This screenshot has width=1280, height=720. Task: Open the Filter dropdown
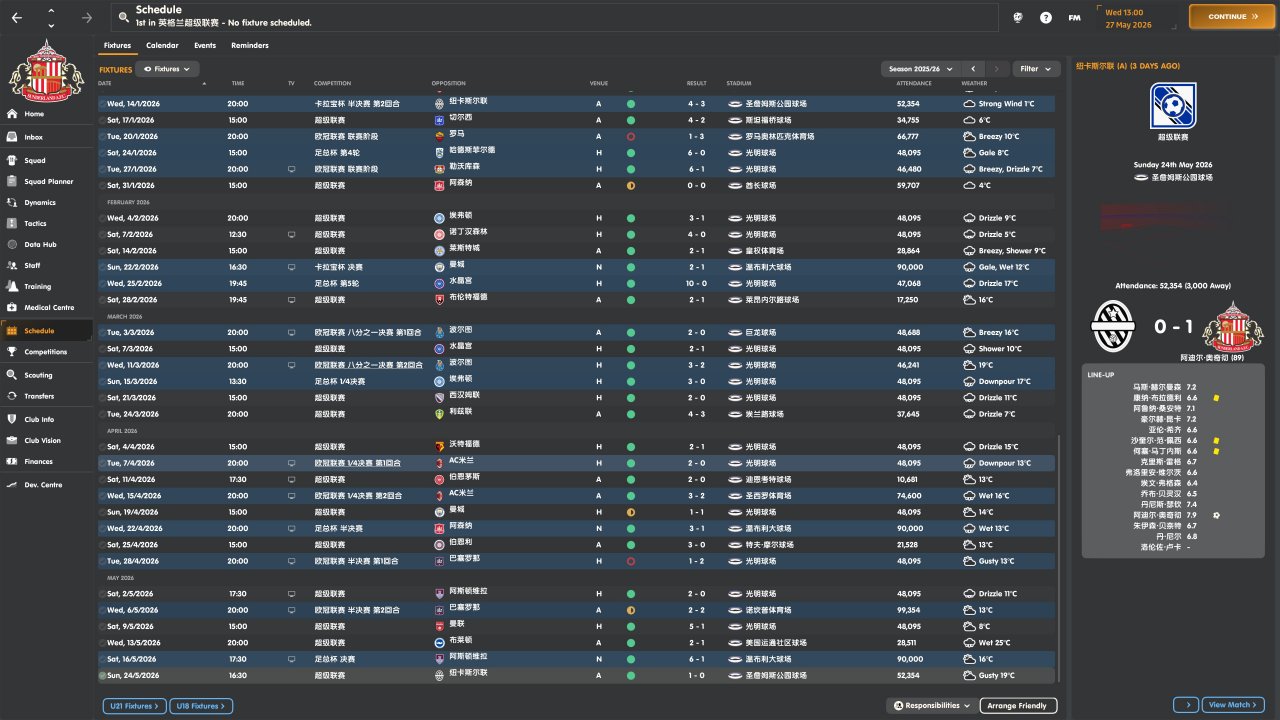pos(1036,69)
